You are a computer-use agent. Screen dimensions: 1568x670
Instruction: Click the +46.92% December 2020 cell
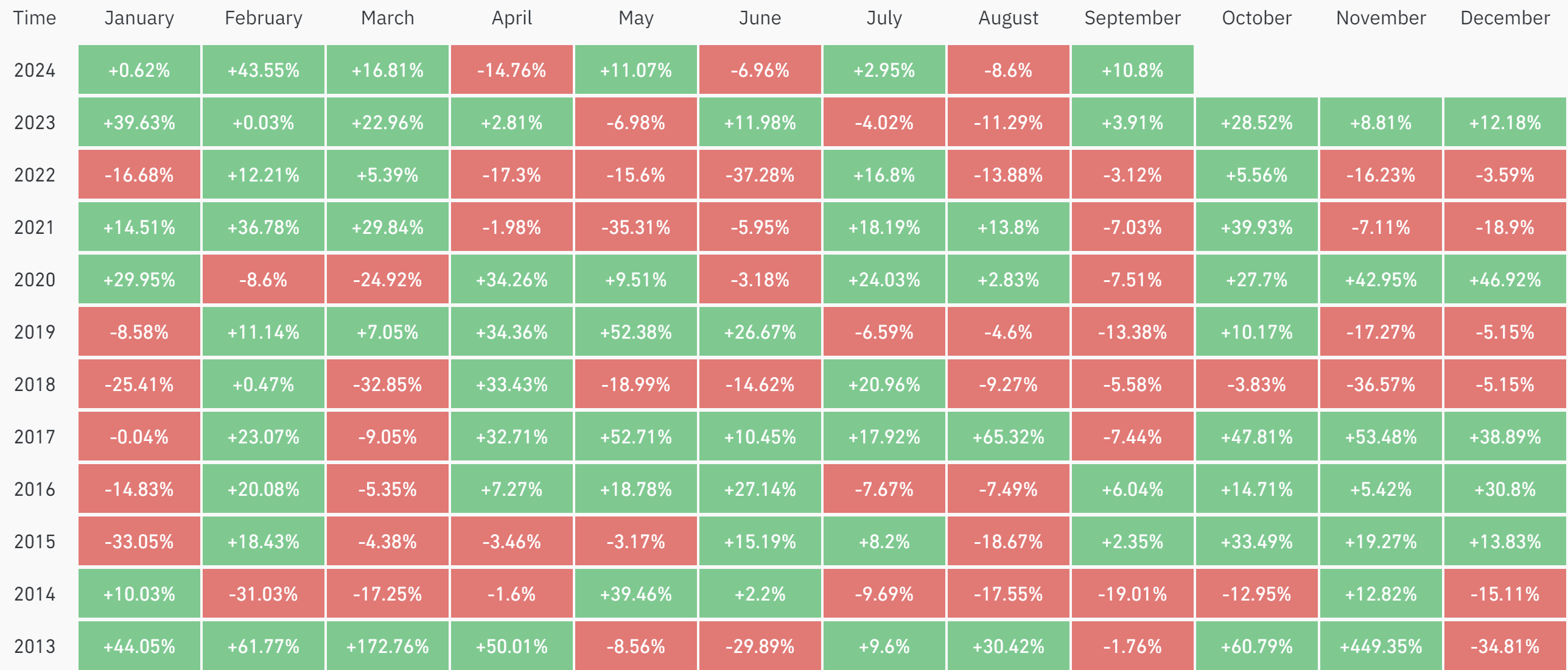click(x=1505, y=280)
